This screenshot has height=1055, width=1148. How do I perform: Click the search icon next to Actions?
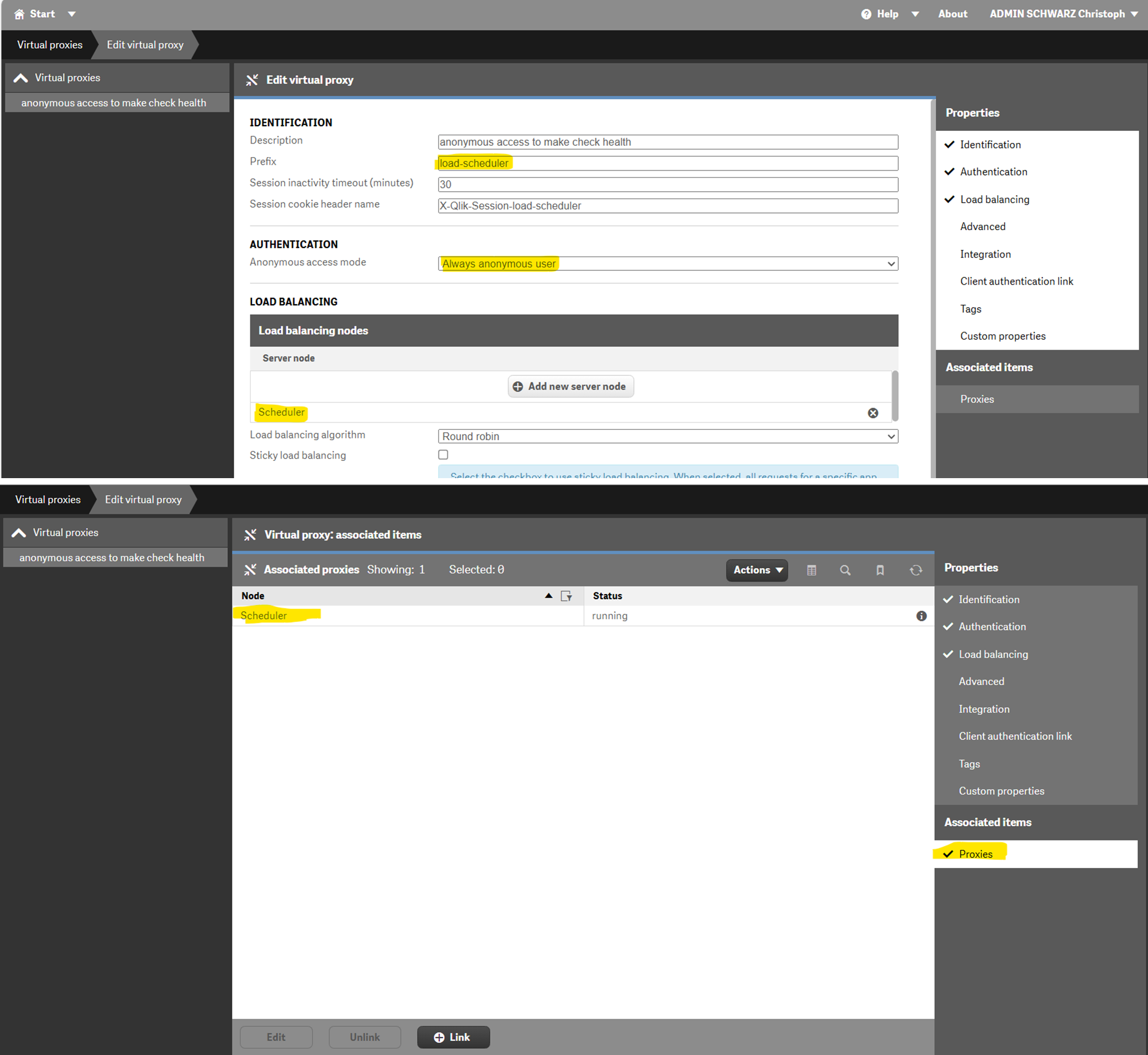click(x=846, y=570)
